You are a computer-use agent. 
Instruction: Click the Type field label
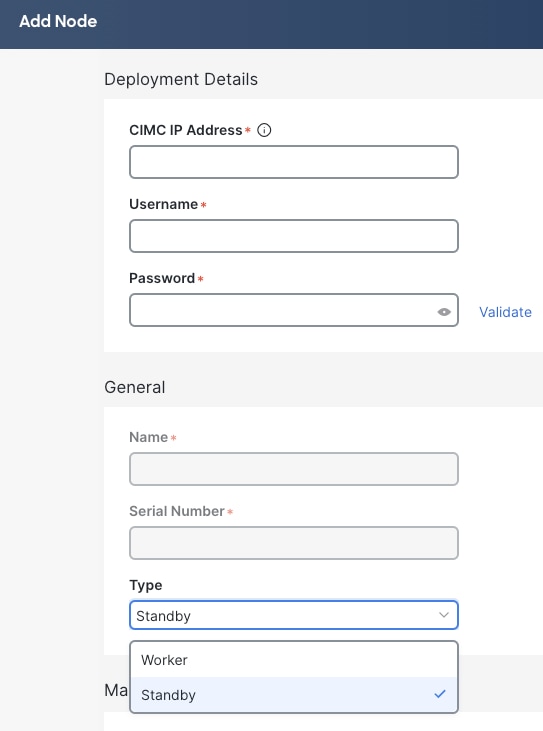pos(146,585)
